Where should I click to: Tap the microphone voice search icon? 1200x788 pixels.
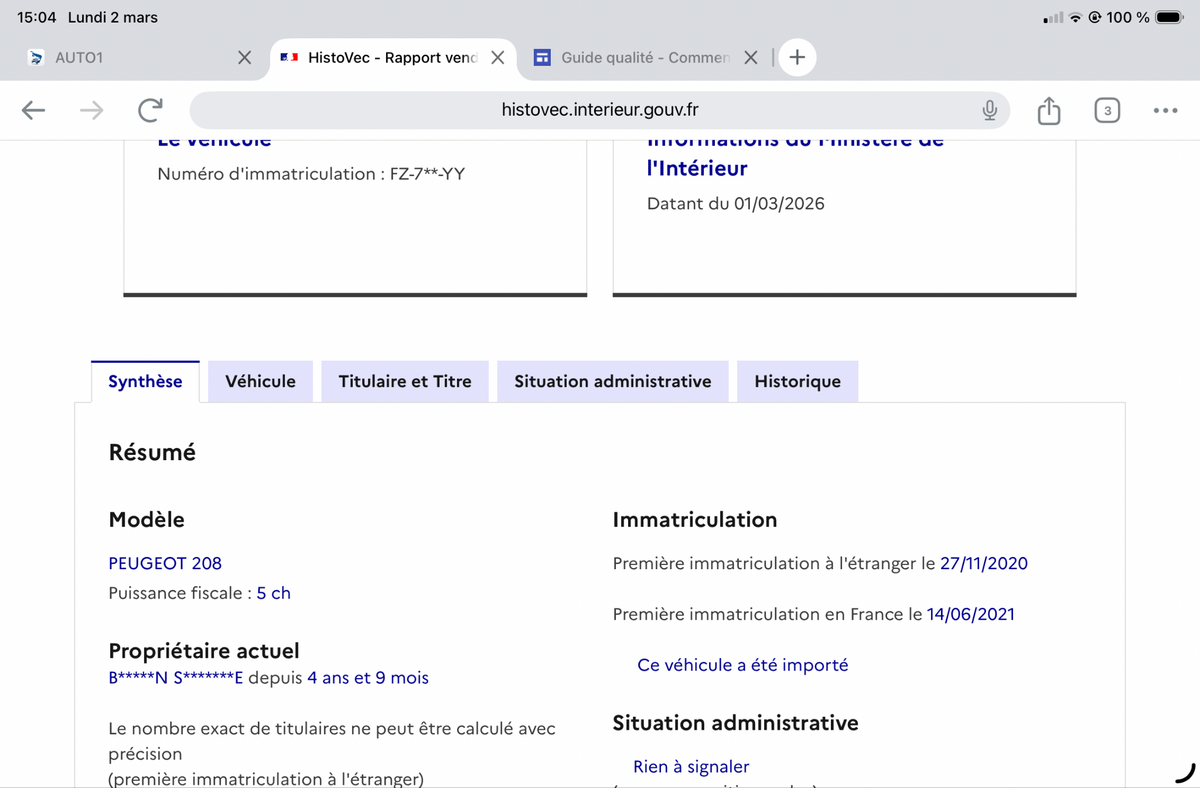click(989, 110)
